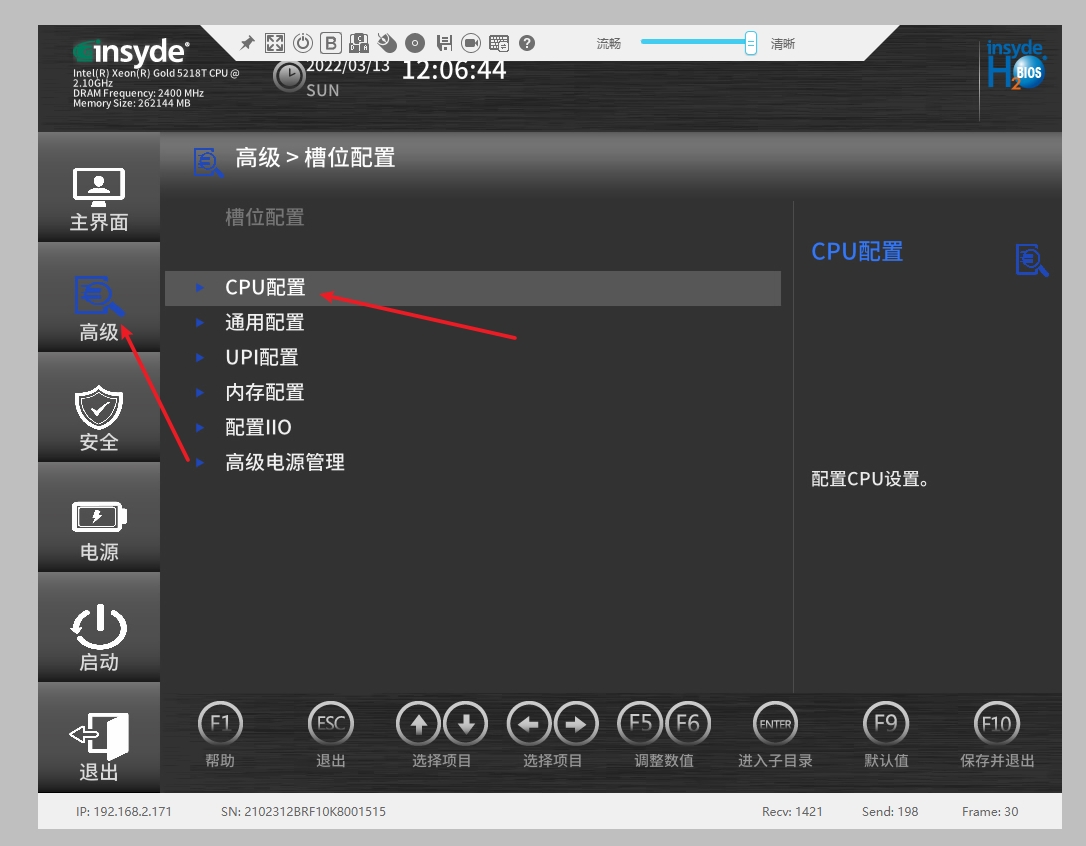
Task: Click the mouse icon in the toolbar
Action: tap(387, 43)
